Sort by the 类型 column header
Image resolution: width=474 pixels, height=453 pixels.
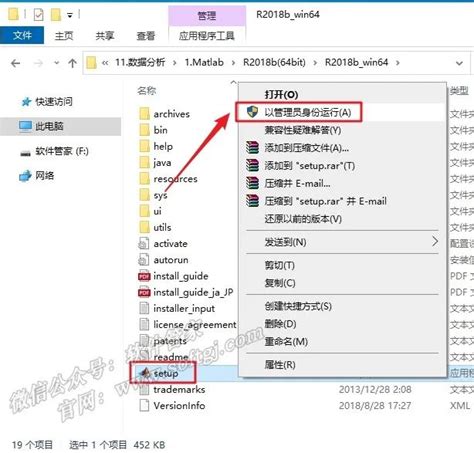point(459,90)
